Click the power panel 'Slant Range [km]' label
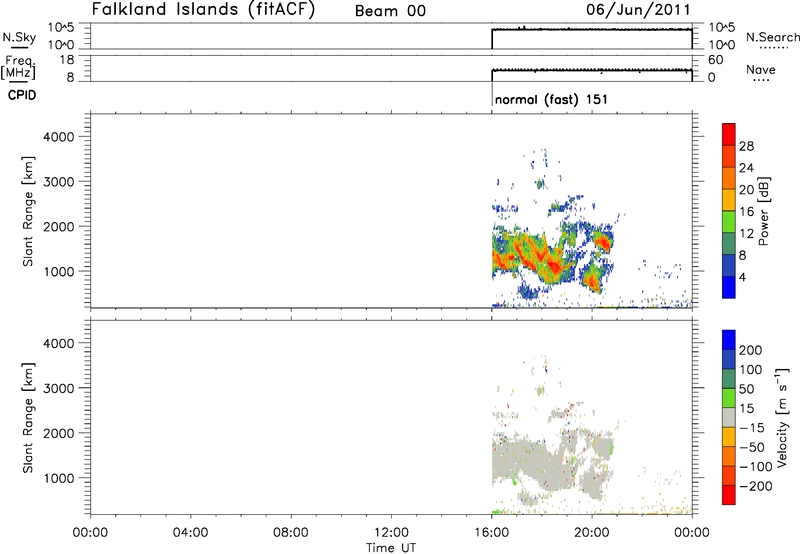 pos(28,211)
